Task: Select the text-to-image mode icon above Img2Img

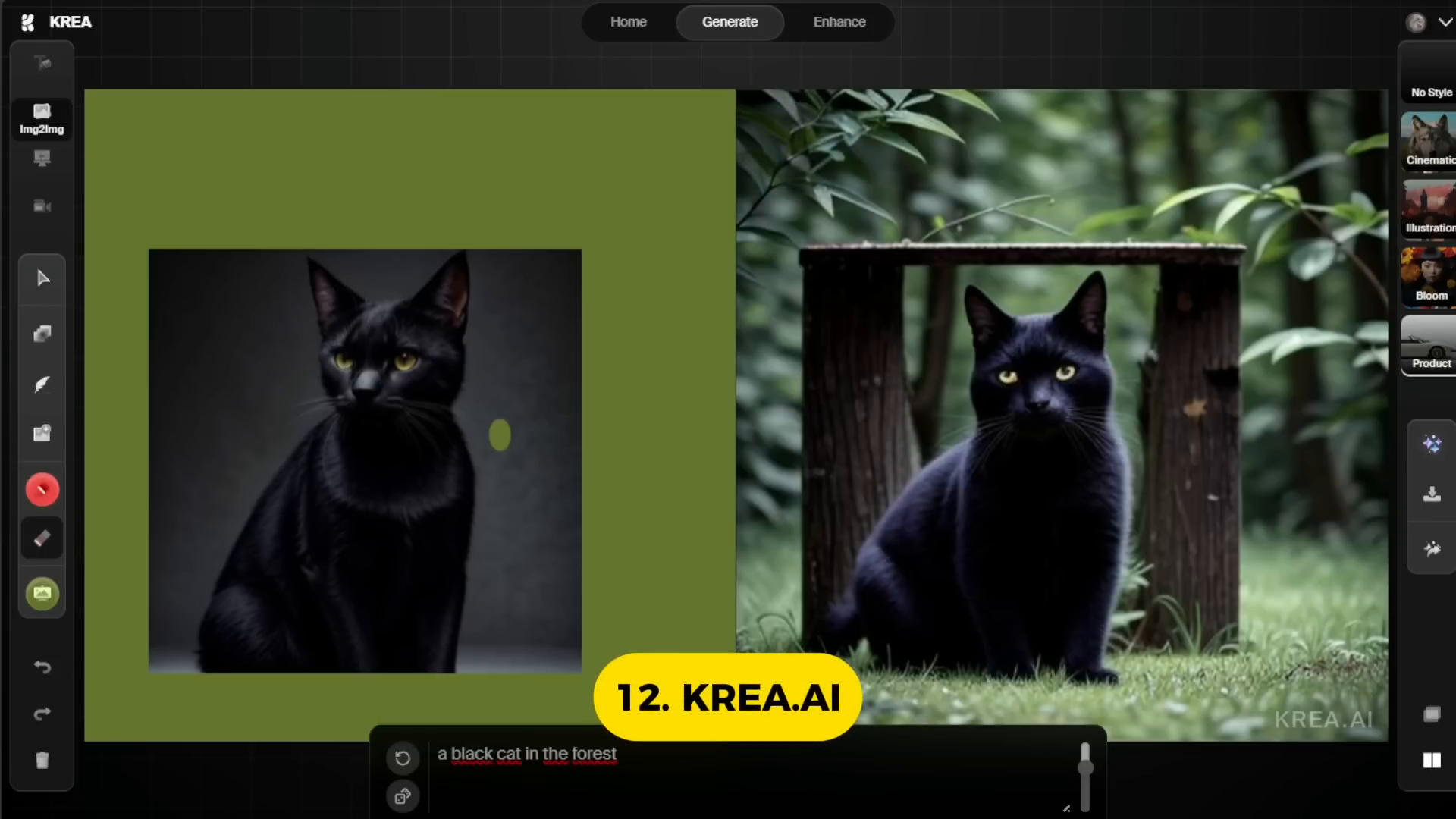Action: 42,63
